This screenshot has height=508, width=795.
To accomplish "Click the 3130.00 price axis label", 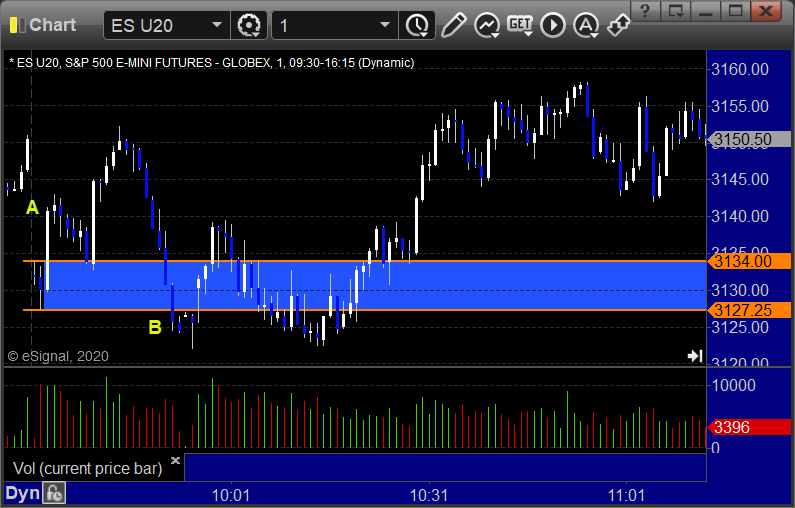I will (740, 291).
